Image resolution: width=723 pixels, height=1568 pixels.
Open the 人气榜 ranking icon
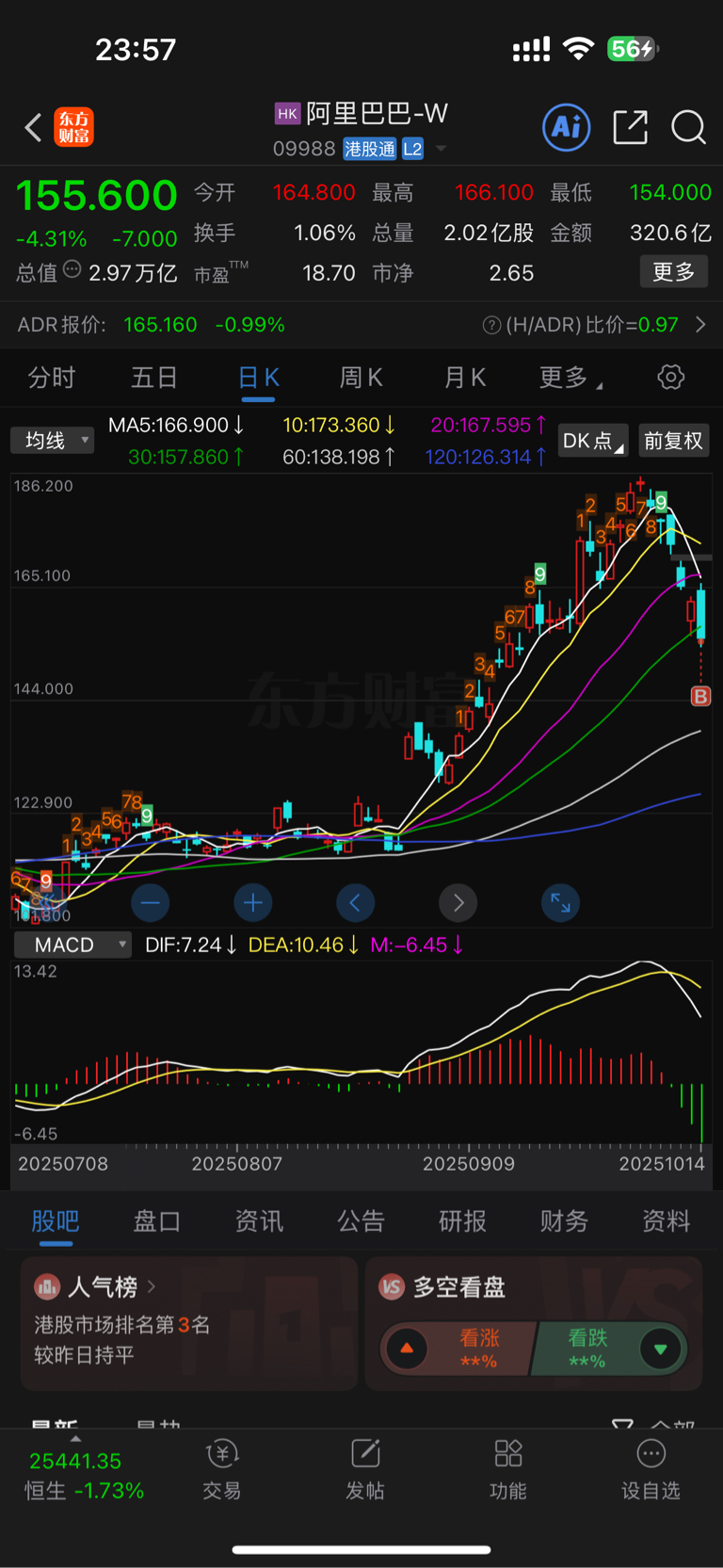(47, 1286)
